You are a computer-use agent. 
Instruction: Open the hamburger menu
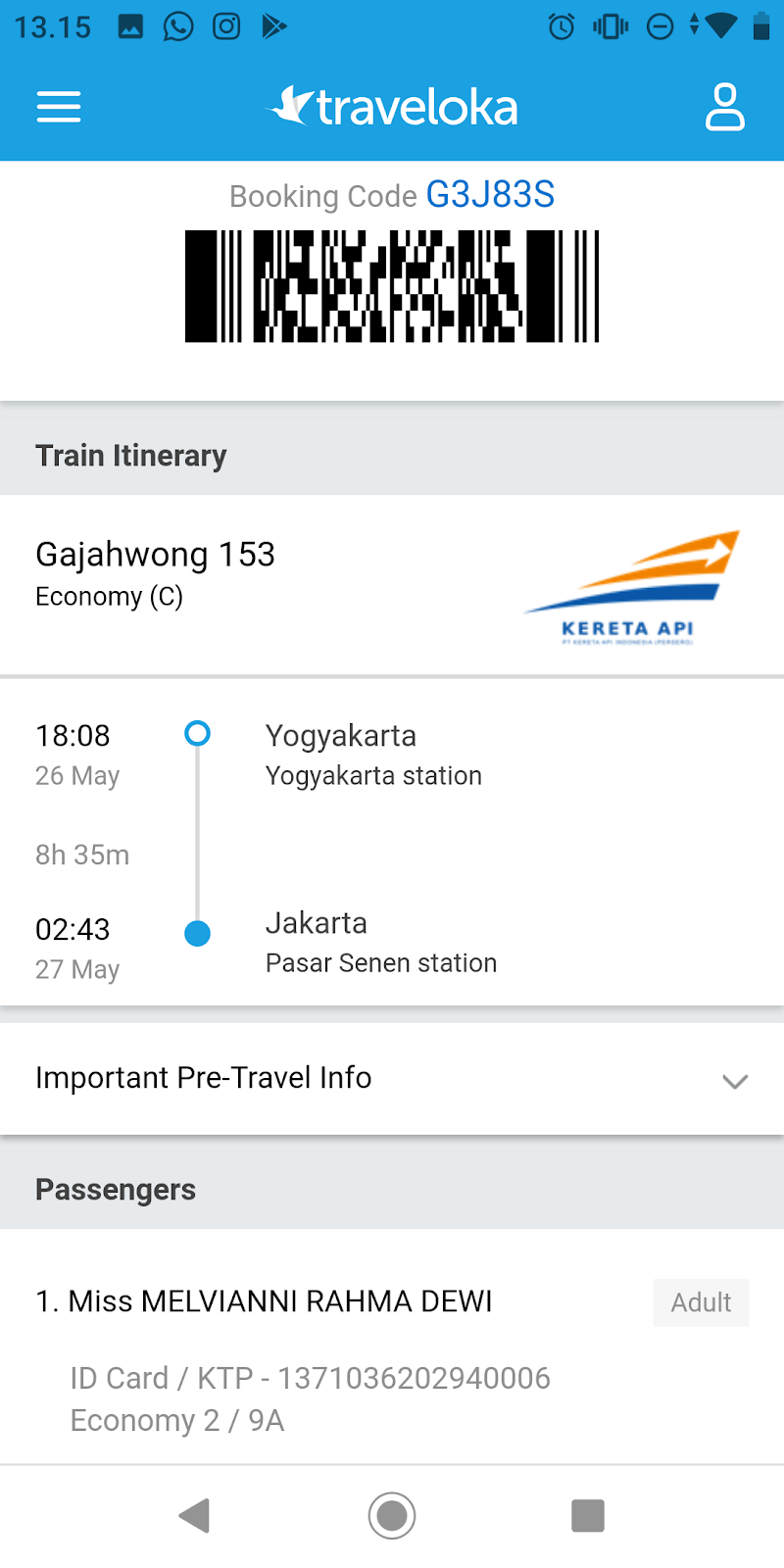point(59,107)
